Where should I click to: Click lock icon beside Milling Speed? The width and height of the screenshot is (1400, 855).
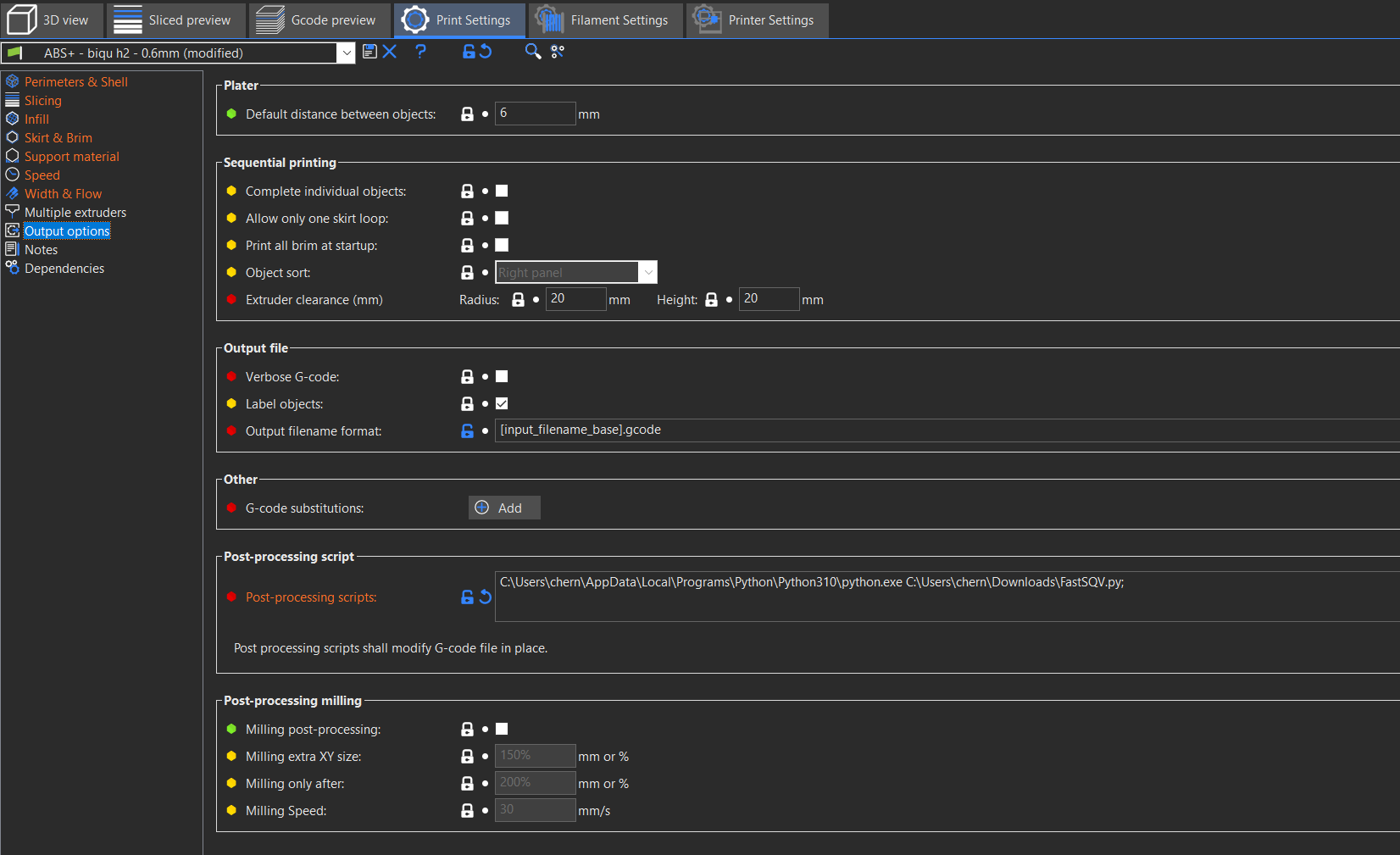pyautogui.click(x=467, y=811)
